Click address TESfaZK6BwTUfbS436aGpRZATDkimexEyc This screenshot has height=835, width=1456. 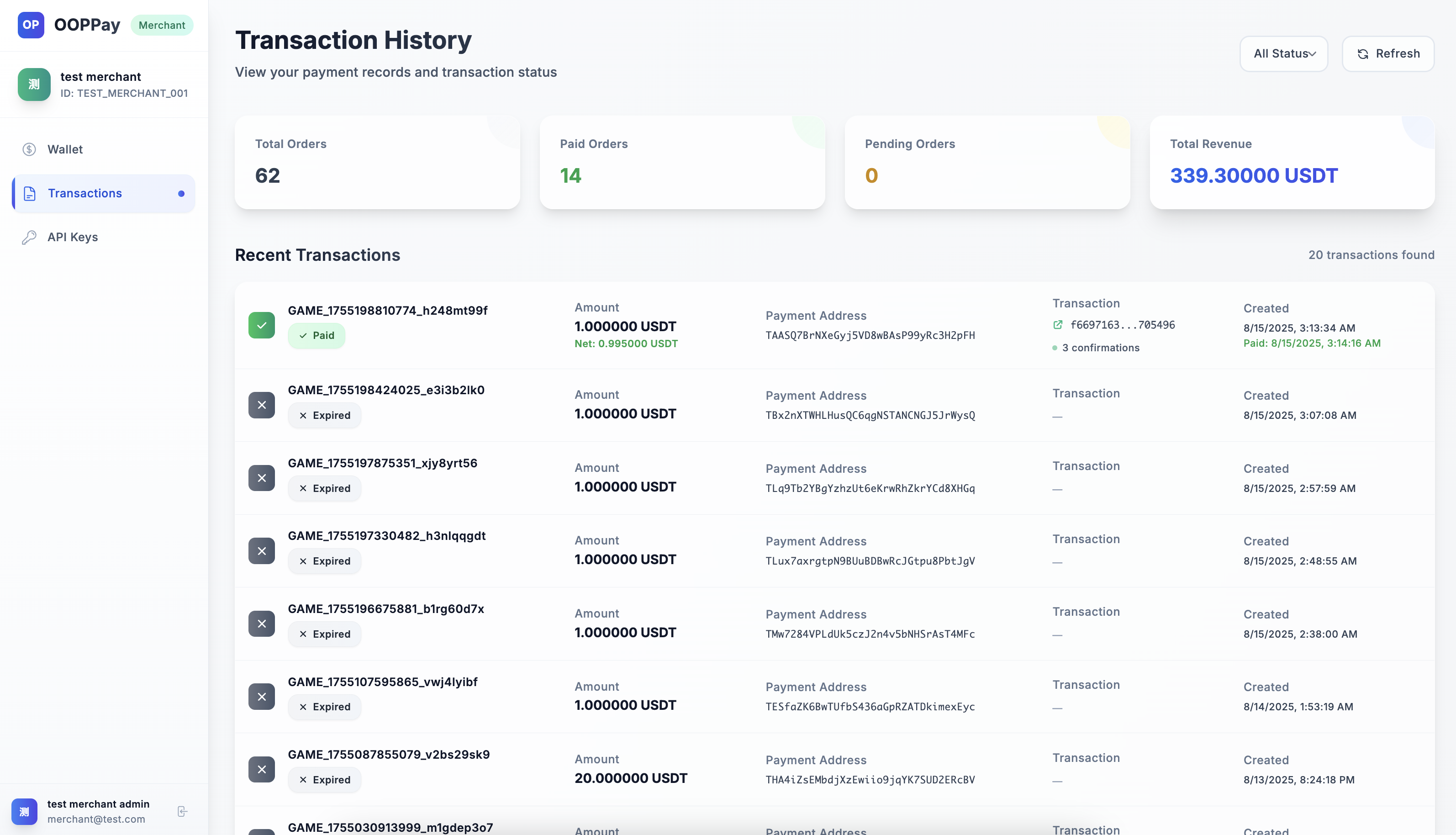[870, 707]
